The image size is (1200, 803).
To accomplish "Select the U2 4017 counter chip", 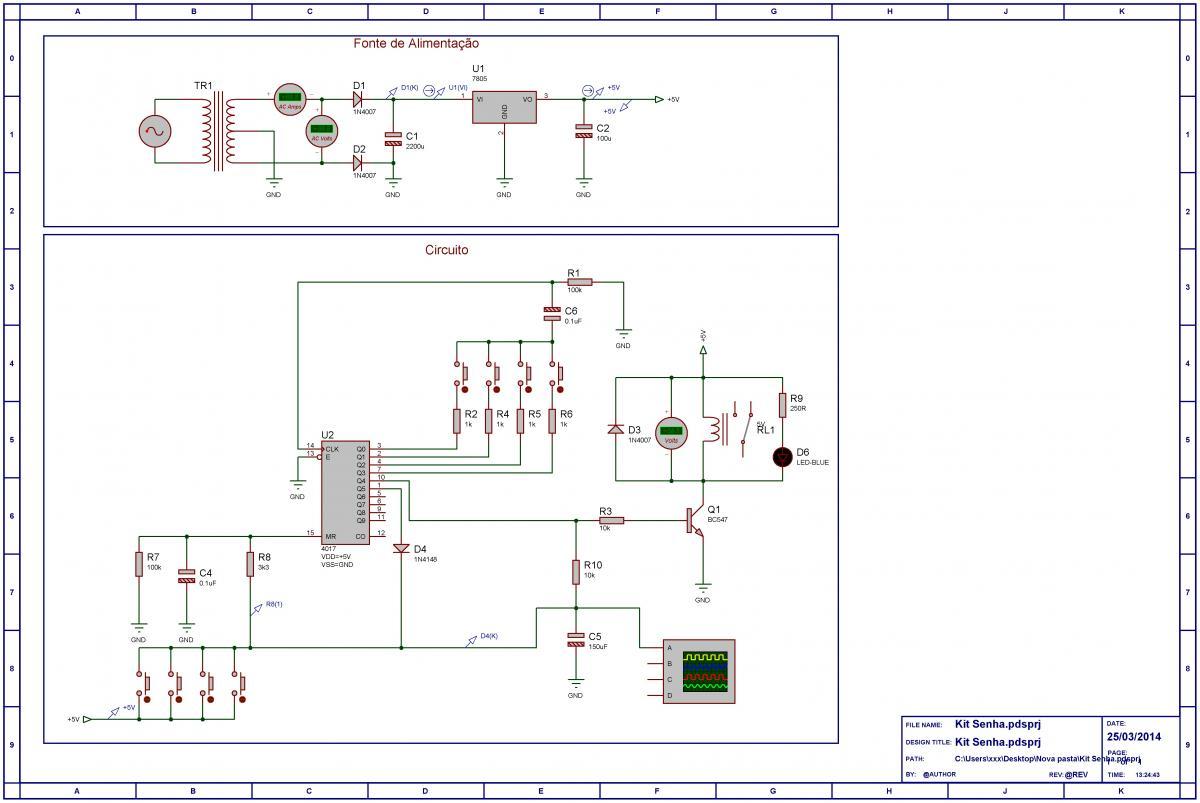I will (340, 492).
